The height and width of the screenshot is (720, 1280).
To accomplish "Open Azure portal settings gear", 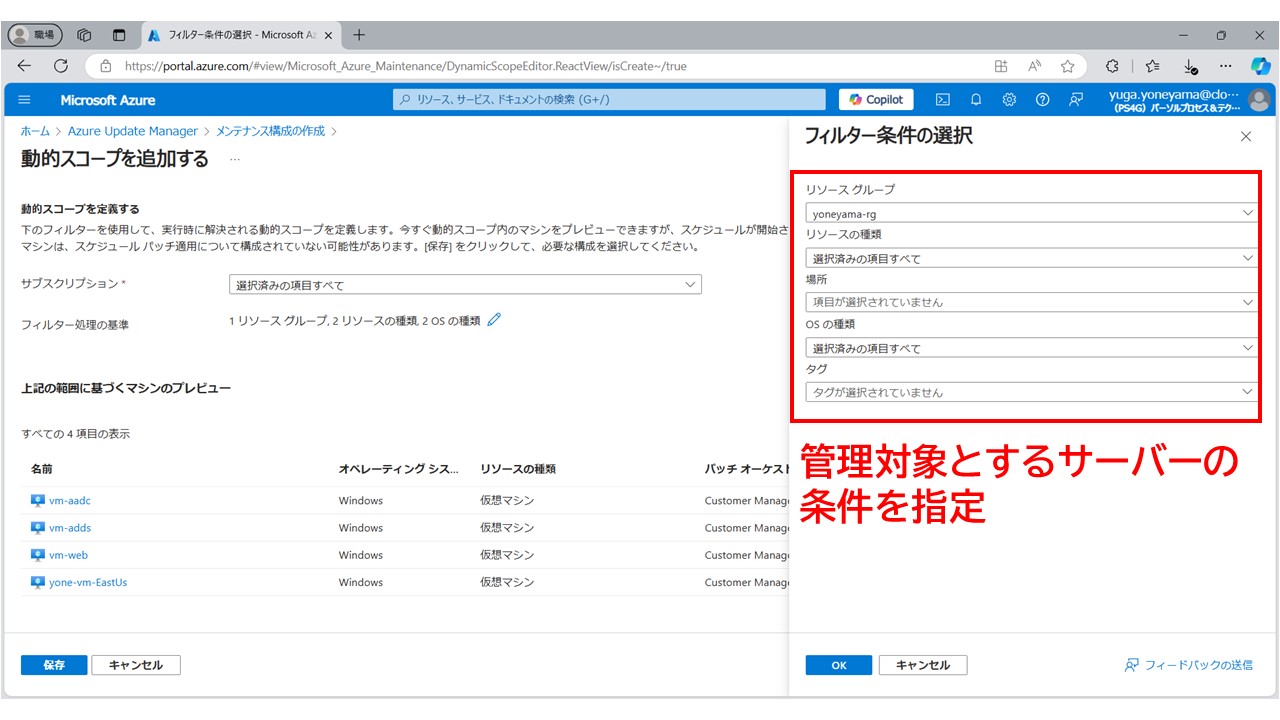I will (1008, 99).
